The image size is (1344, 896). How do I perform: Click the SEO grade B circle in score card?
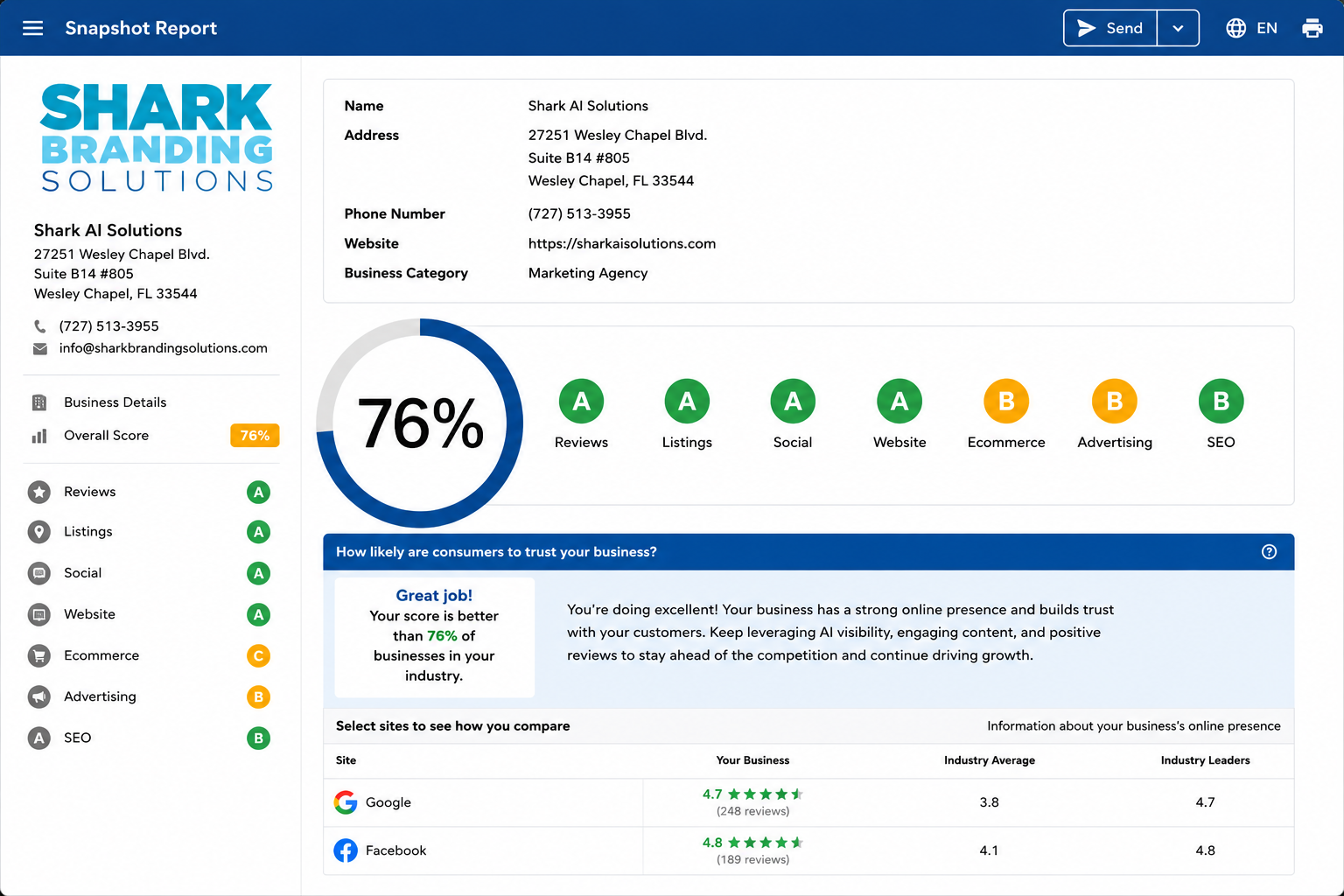(1221, 402)
